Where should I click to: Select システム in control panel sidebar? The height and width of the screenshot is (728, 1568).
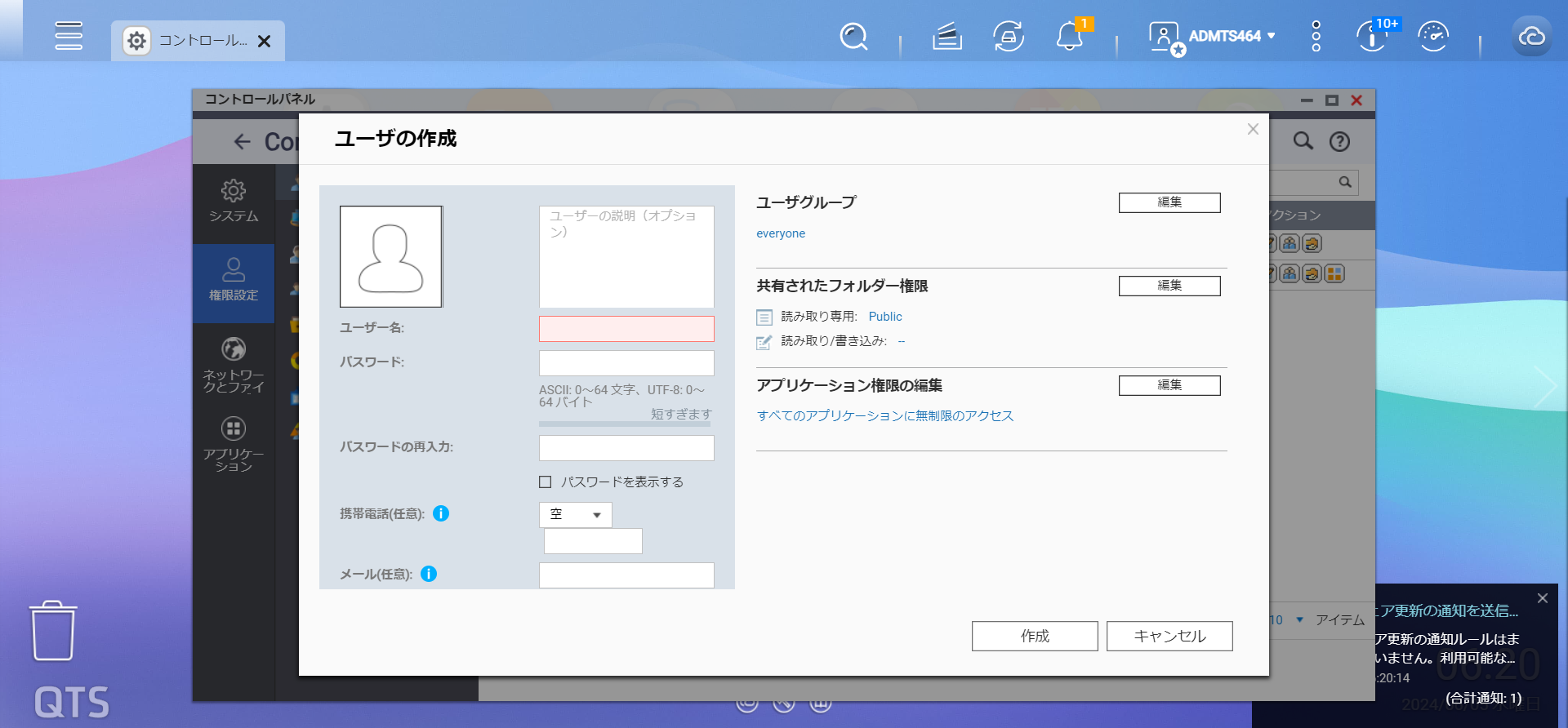pos(234,202)
